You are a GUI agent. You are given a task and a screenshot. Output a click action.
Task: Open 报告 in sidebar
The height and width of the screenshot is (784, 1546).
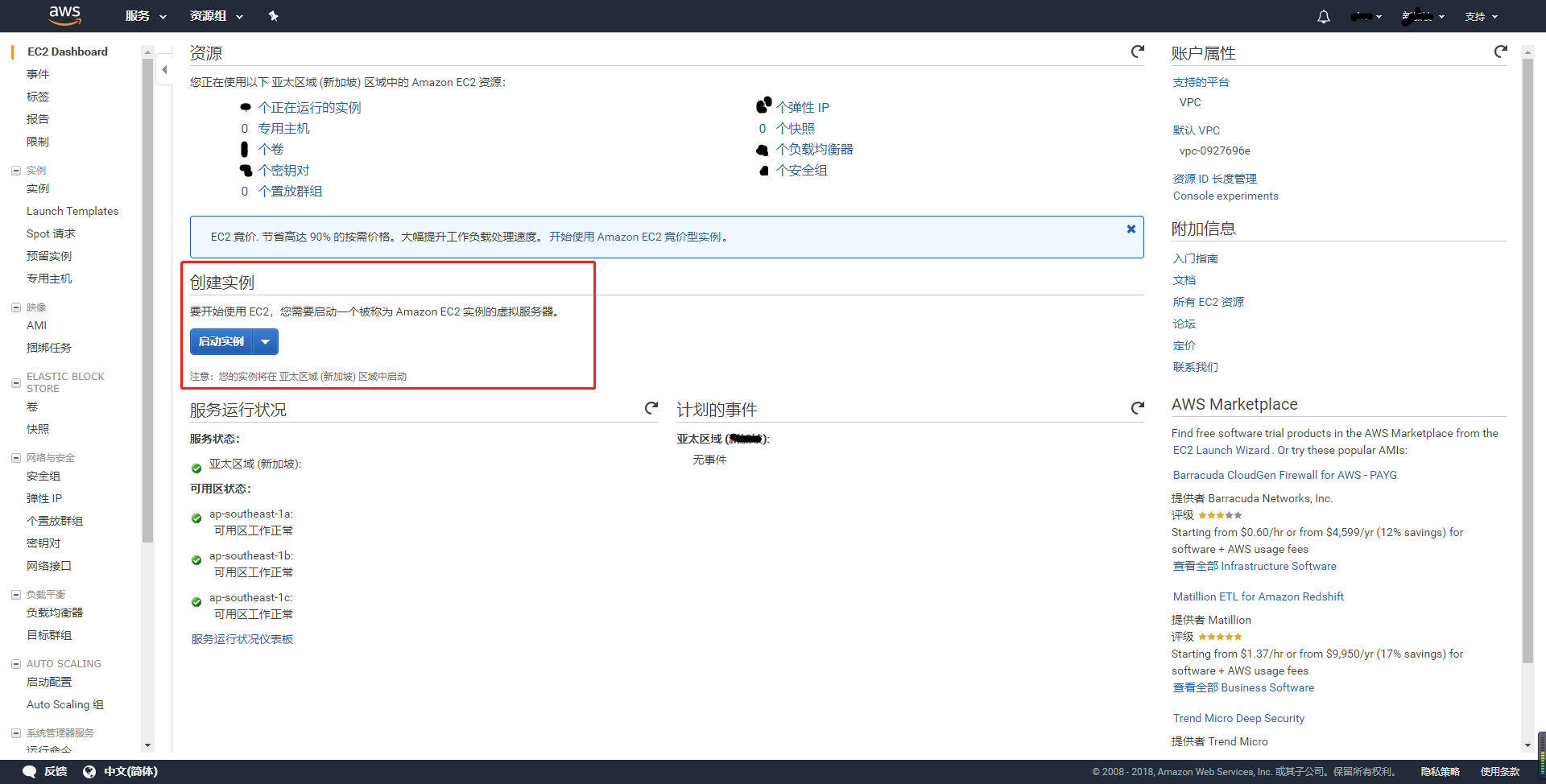click(x=38, y=119)
